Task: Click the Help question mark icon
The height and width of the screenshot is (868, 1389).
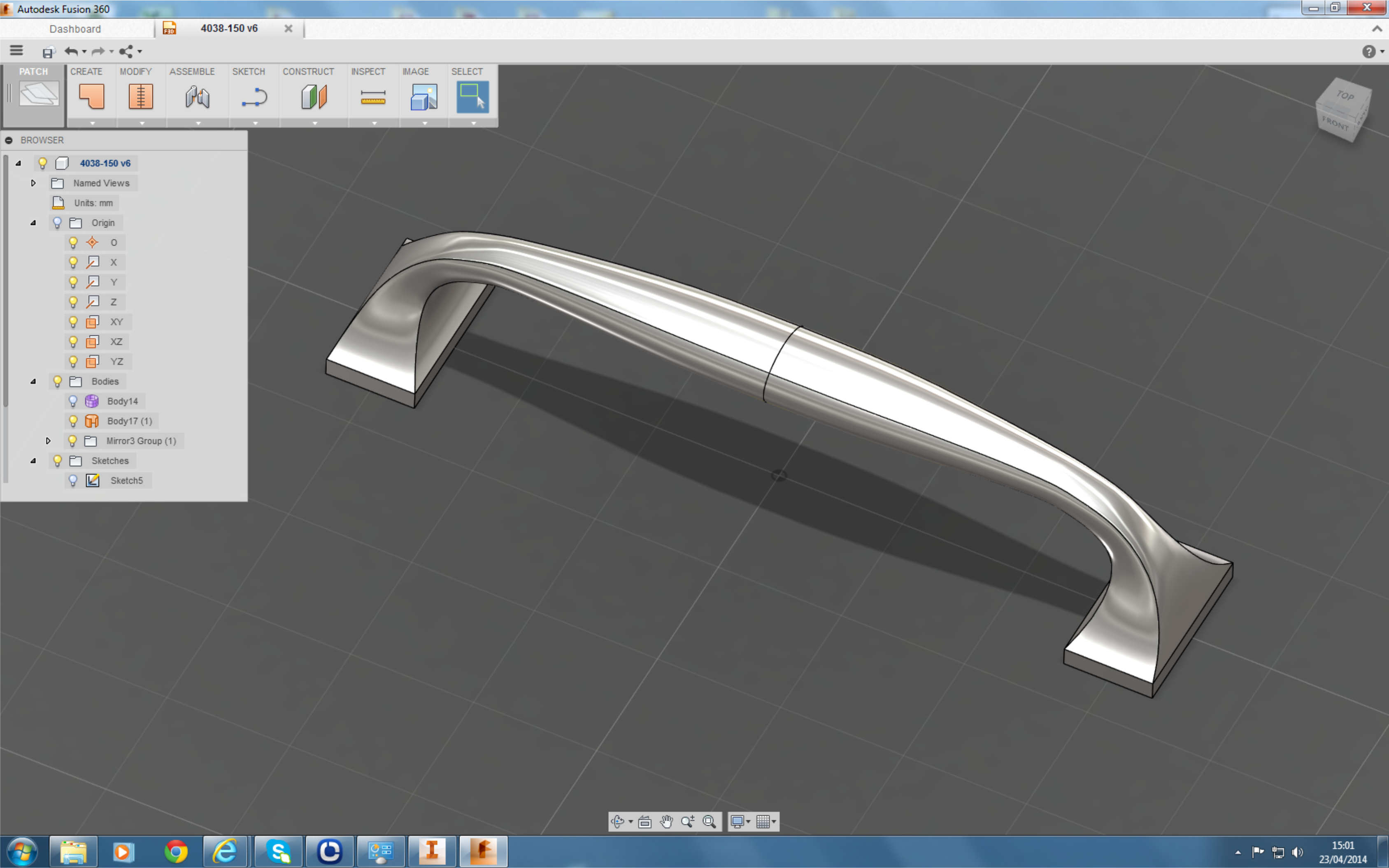Action: coord(1368,52)
